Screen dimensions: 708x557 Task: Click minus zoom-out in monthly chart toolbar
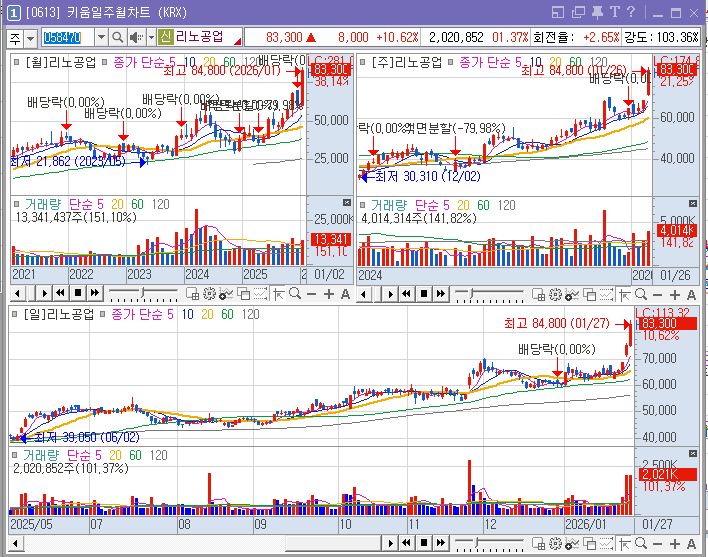point(312,295)
